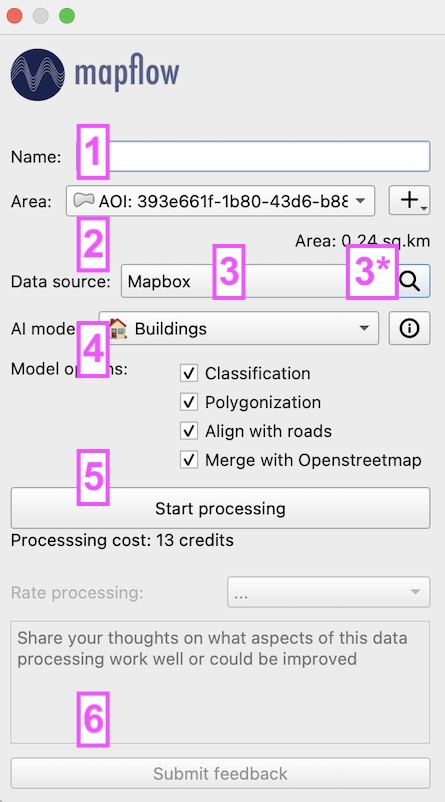
Task: Disable Align with roads
Action: (189, 432)
